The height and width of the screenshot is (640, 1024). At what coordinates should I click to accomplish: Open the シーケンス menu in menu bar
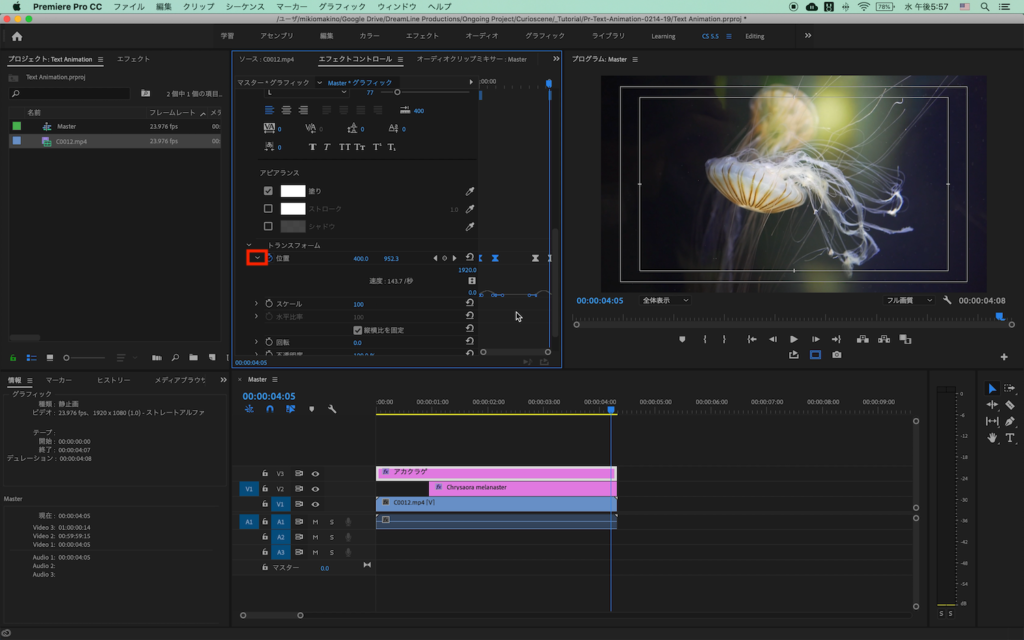pyautogui.click(x=245, y=7)
